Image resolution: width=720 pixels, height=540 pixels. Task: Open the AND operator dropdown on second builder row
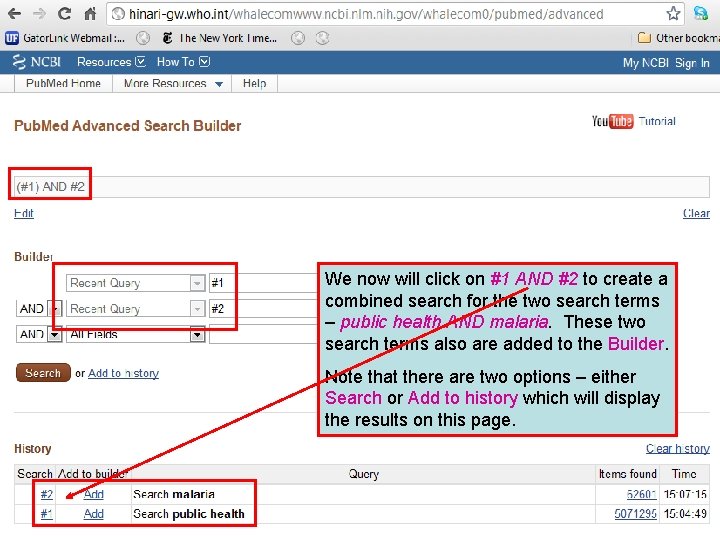(x=39, y=309)
